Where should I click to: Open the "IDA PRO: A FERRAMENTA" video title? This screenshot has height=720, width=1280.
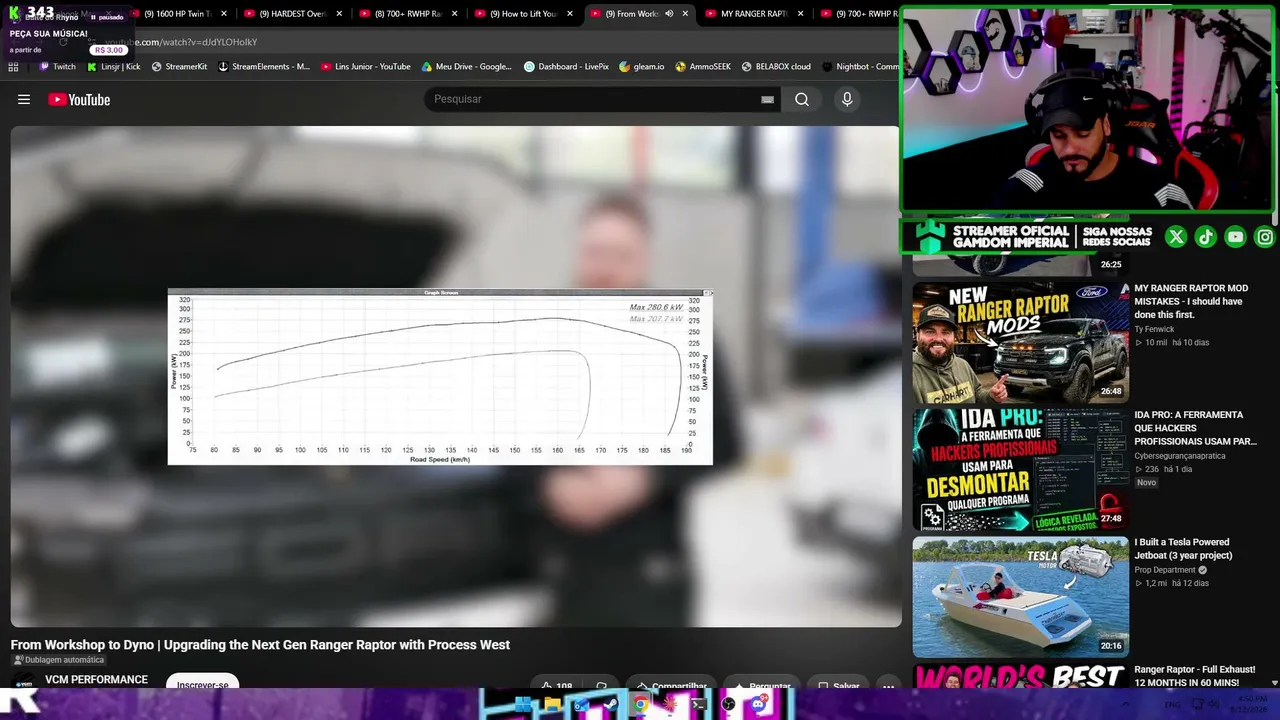(1195, 428)
